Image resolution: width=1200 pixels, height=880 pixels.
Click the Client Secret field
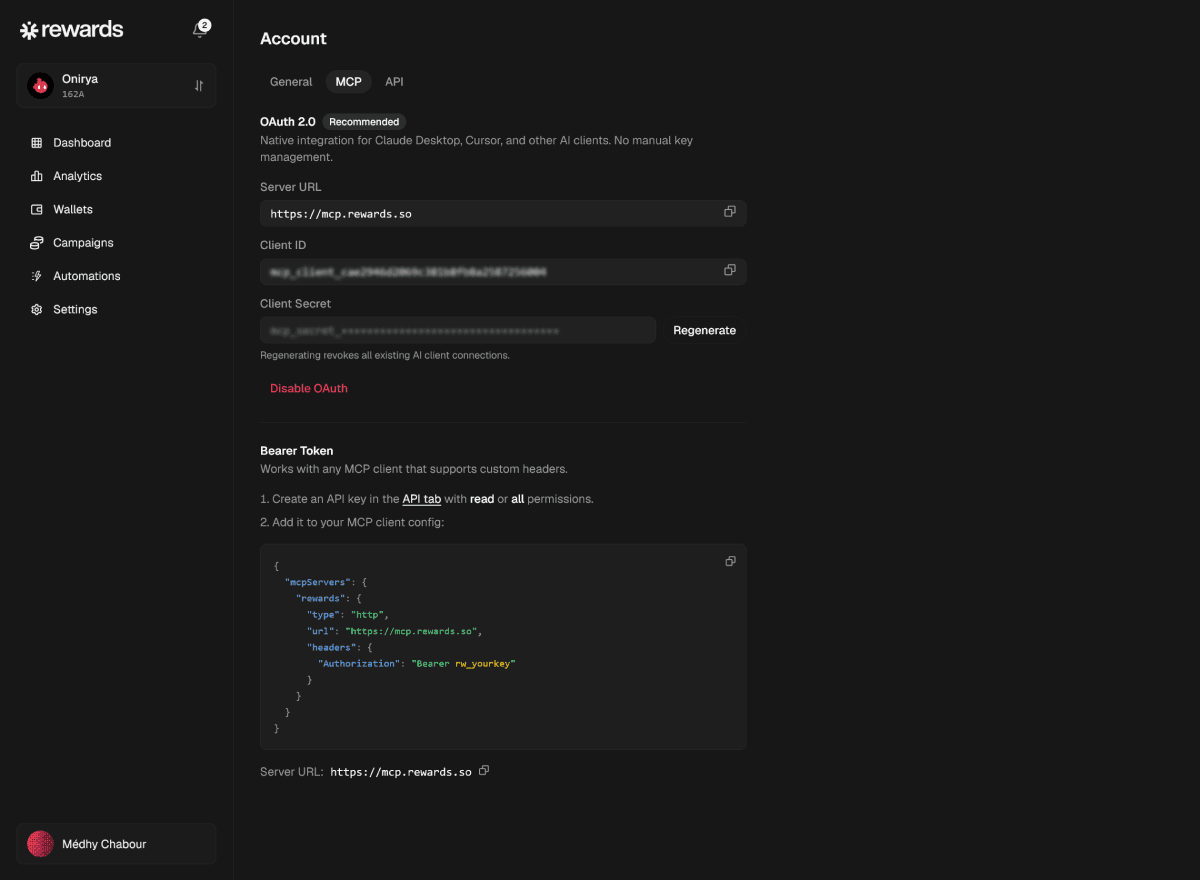pyautogui.click(x=458, y=330)
